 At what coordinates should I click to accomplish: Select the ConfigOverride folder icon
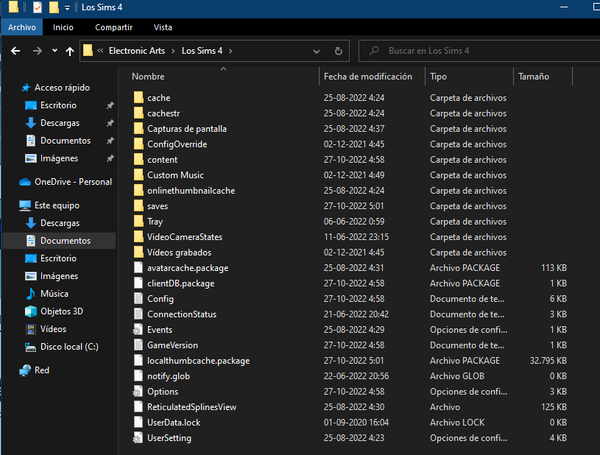(x=139, y=144)
